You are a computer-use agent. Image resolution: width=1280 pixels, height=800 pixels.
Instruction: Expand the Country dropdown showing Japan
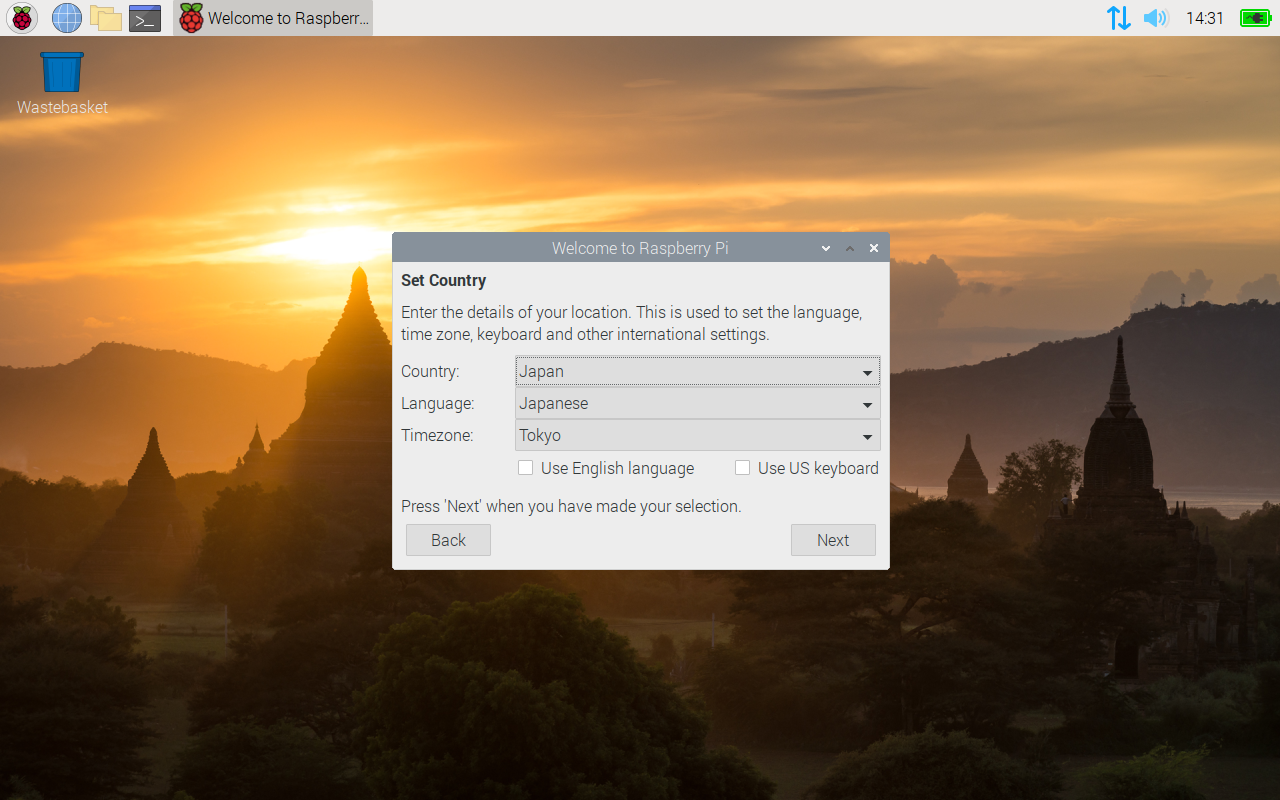[698, 371]
